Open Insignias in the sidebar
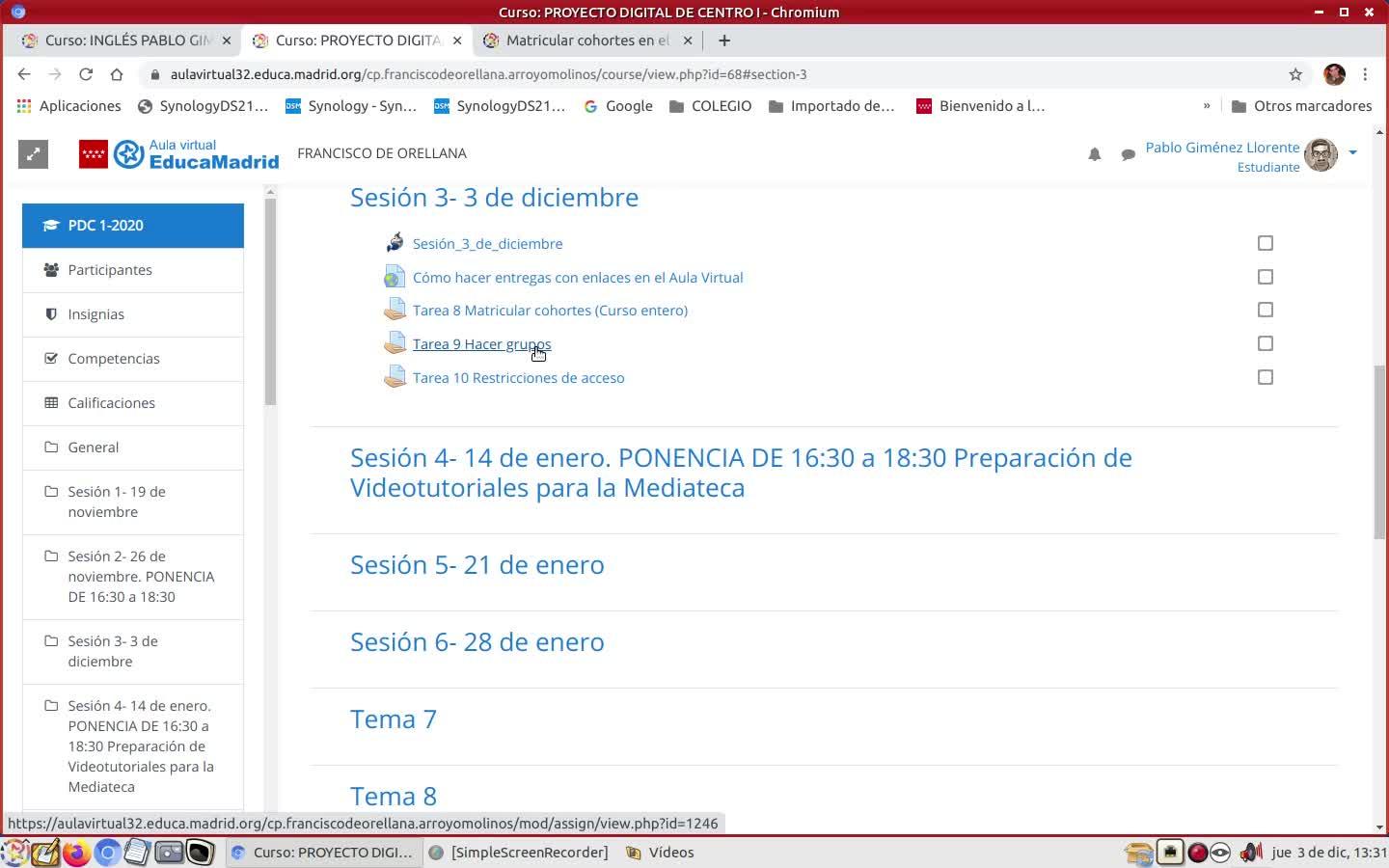This screenshot has height=868, width=1389. tap(133, 314)
